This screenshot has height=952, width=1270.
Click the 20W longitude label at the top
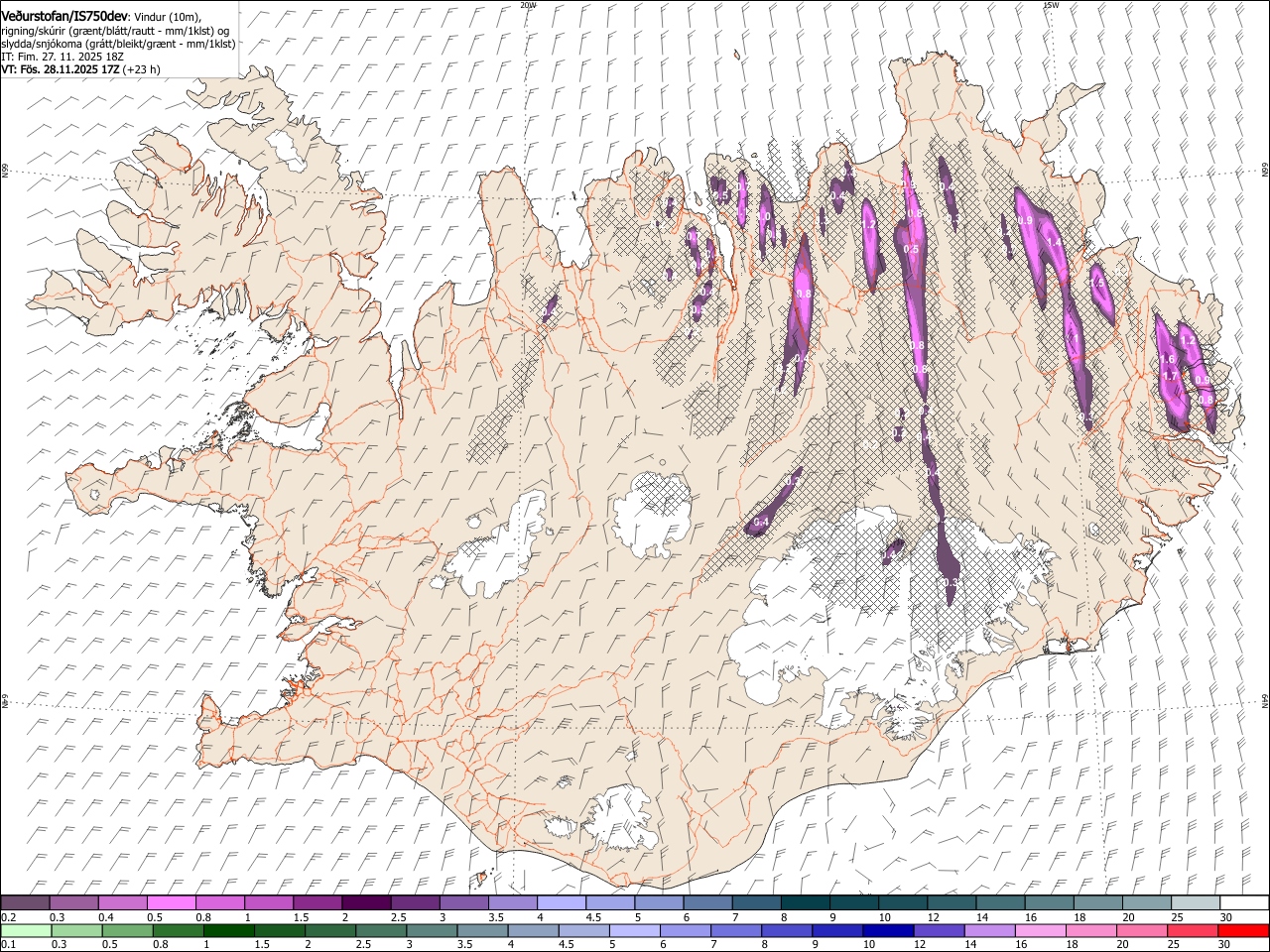[528, 5]
